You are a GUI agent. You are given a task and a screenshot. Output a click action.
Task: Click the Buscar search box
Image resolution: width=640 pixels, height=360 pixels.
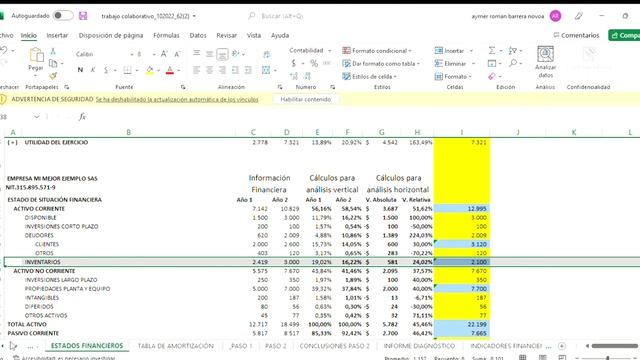282,16
